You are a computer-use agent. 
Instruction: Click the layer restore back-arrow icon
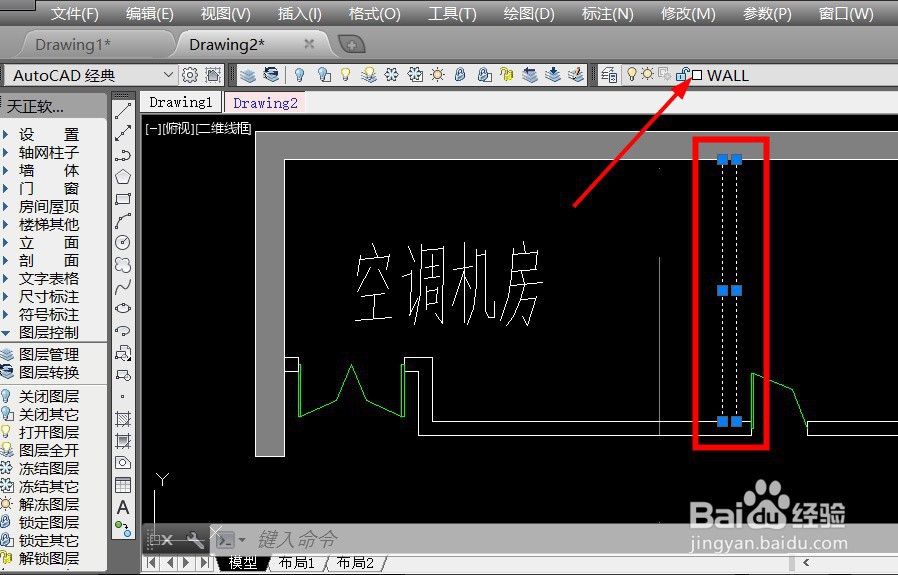click(x=530, y=75)
